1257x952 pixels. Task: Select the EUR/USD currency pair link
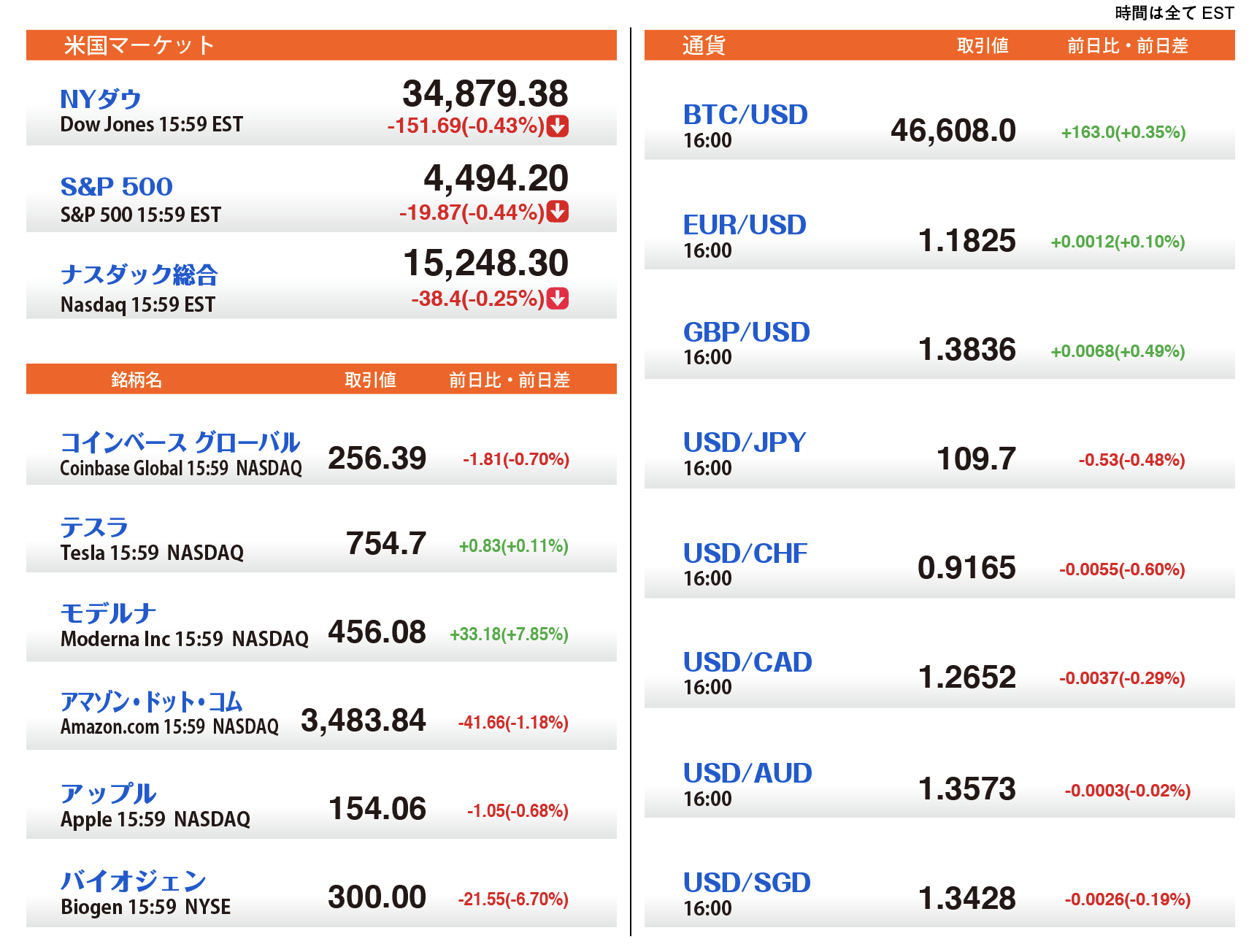[745, 225]
